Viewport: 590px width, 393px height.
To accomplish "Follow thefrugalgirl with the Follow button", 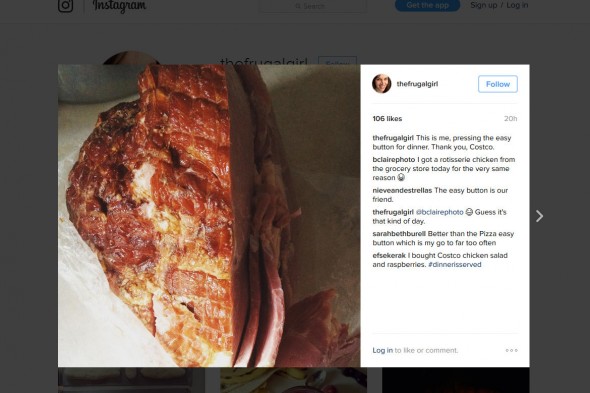I will click(498, 84).
